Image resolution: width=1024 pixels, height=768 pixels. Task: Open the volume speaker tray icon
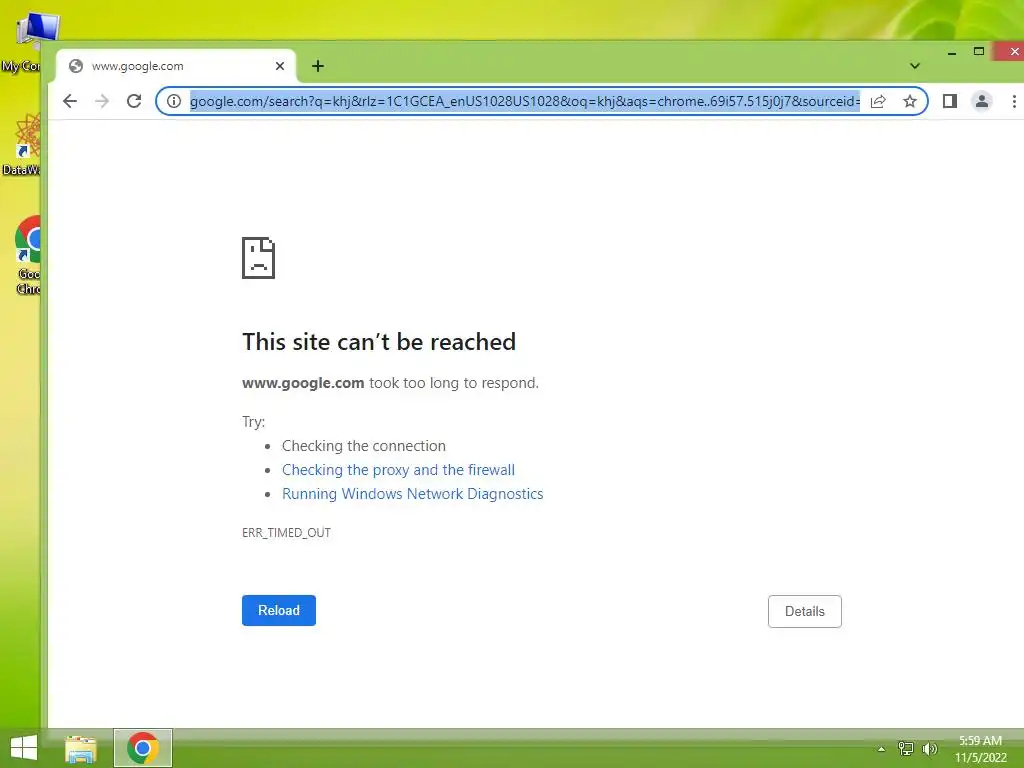pyautogui.click(x=930, y=749)
